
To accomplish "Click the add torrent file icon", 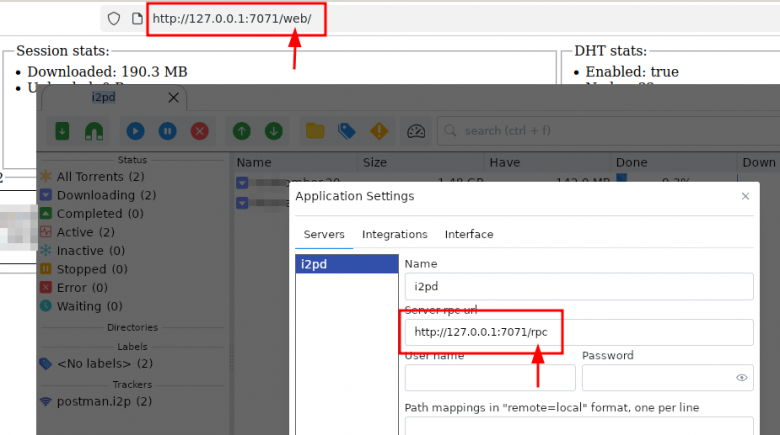I will click(x=62, y=131).
